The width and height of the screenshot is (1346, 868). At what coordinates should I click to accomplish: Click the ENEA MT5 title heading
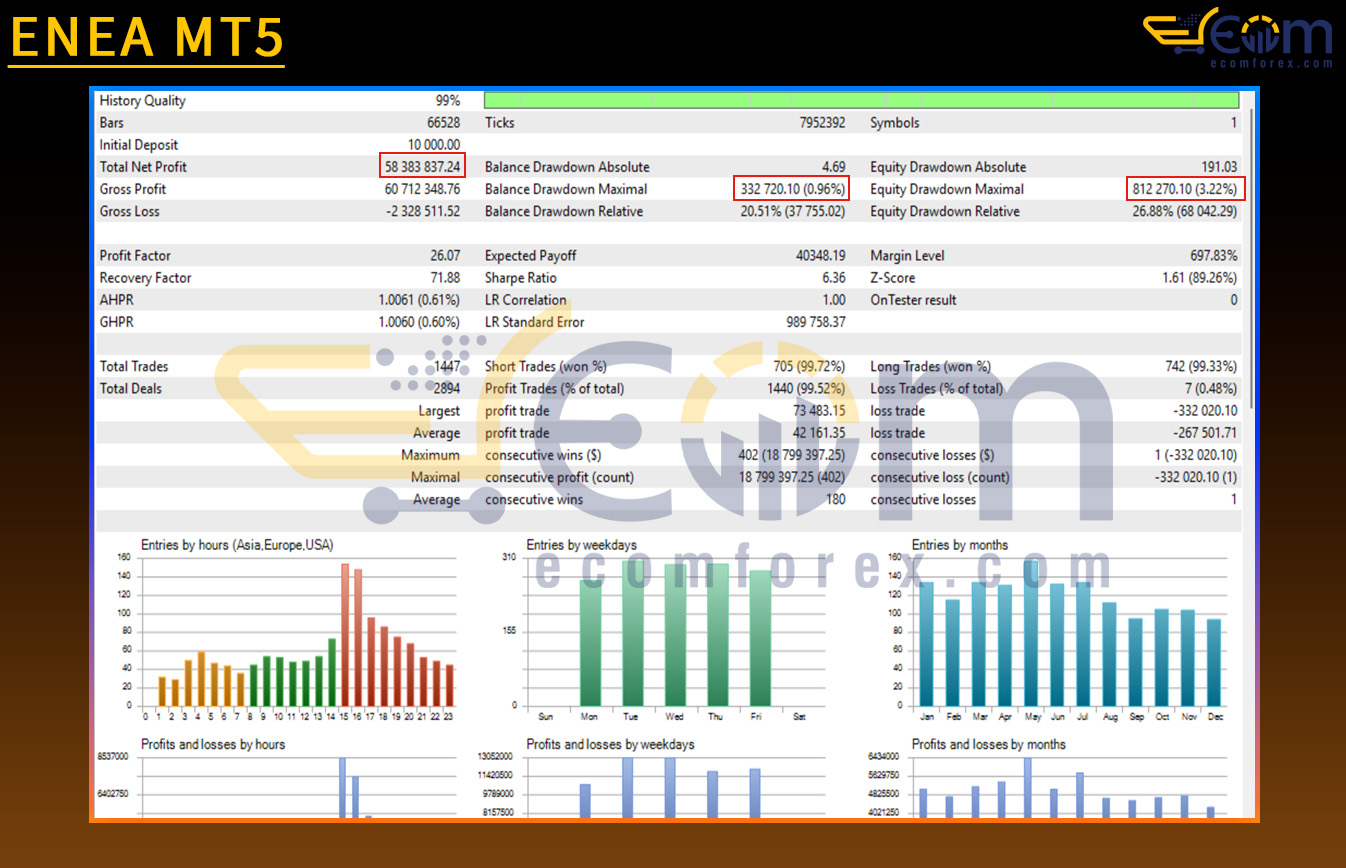(147, 39)
